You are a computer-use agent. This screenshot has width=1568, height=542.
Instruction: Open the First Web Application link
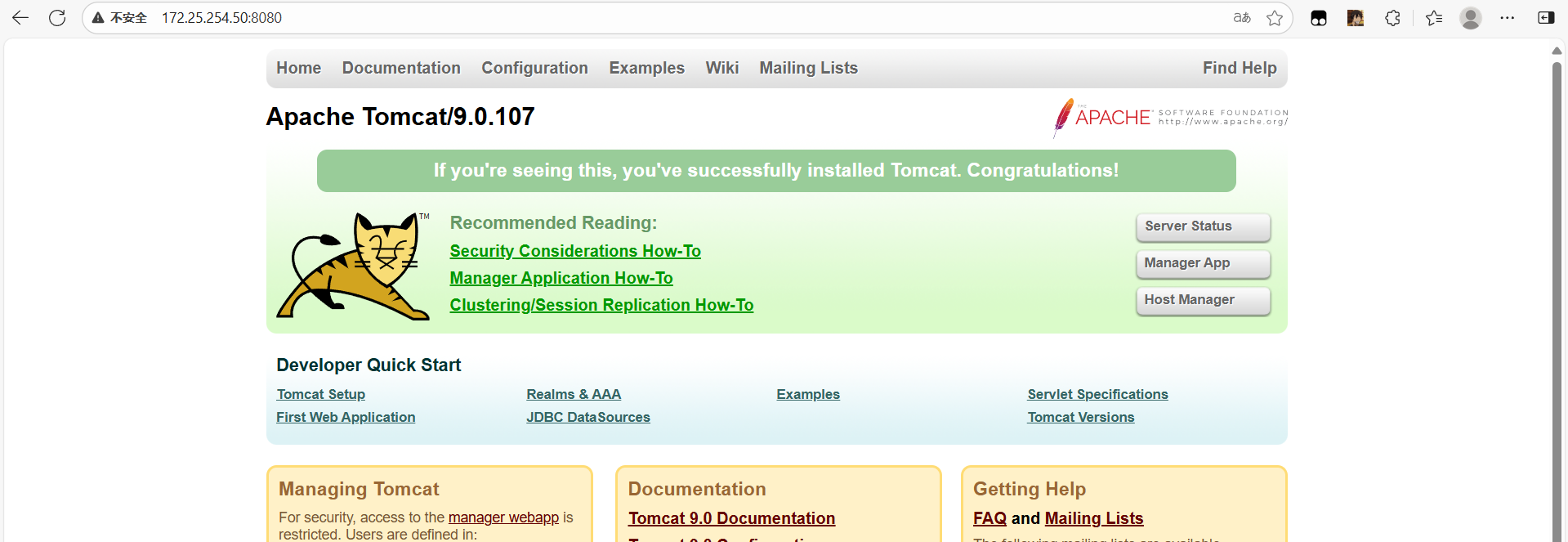point(346,417)
